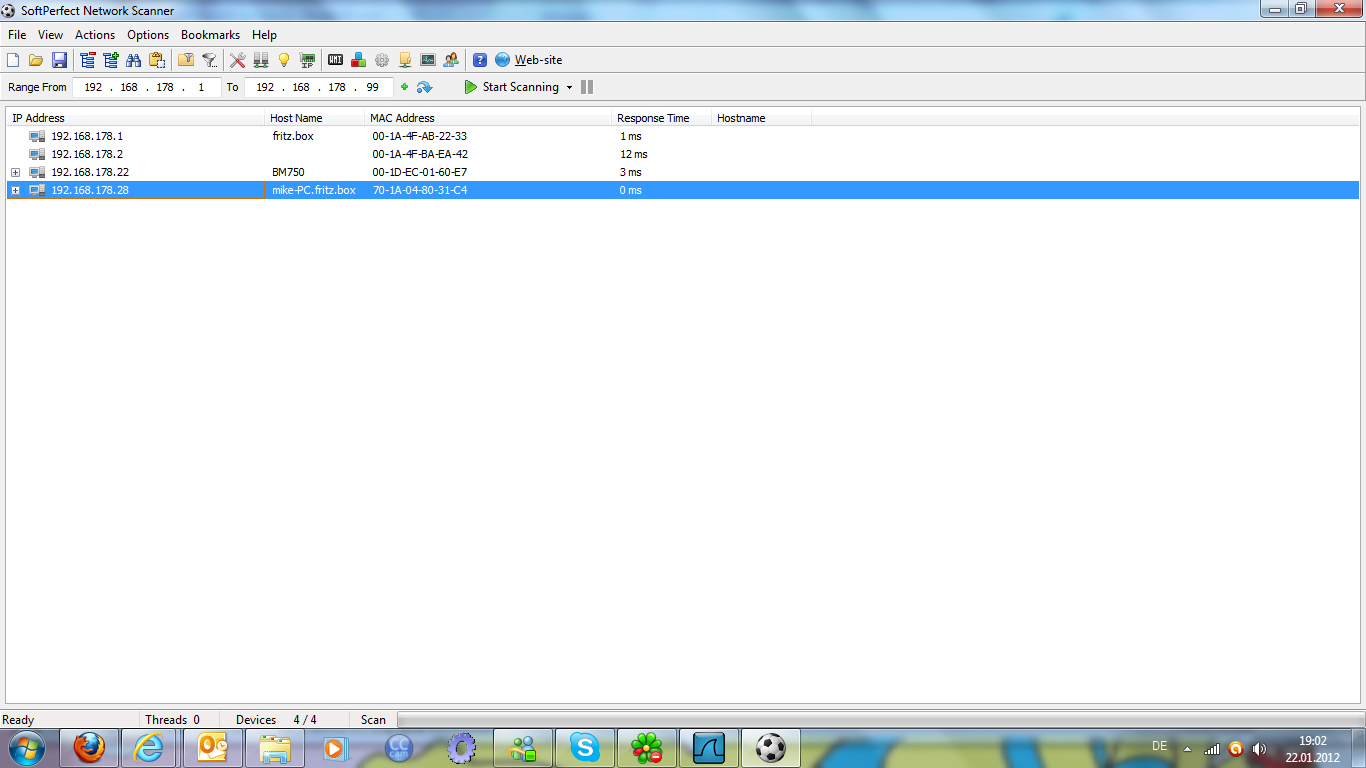Viewport: 1366px width, 768px height.
Task: Open the Web-site link
Action: click(x=538, y=60)
